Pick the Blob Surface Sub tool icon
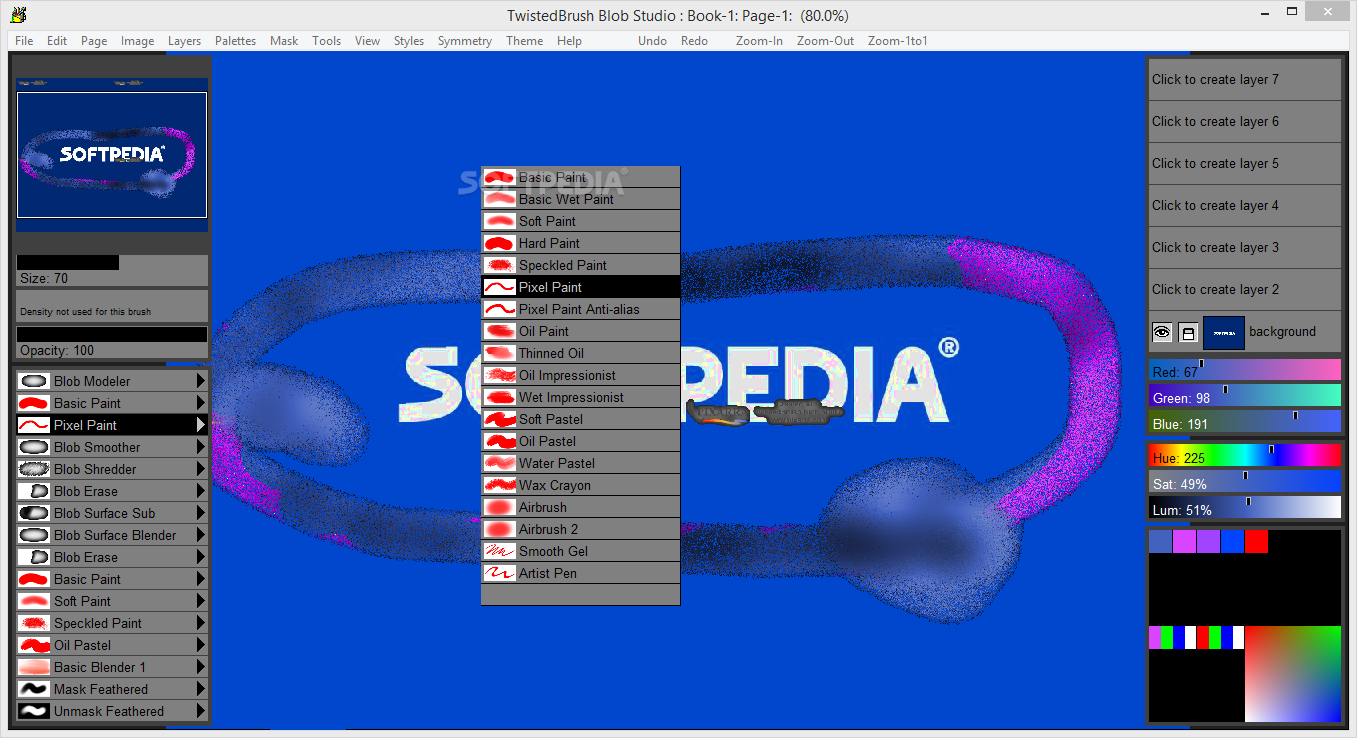The width and height of the screenshot is (1357, 738). tap(34, 513)
